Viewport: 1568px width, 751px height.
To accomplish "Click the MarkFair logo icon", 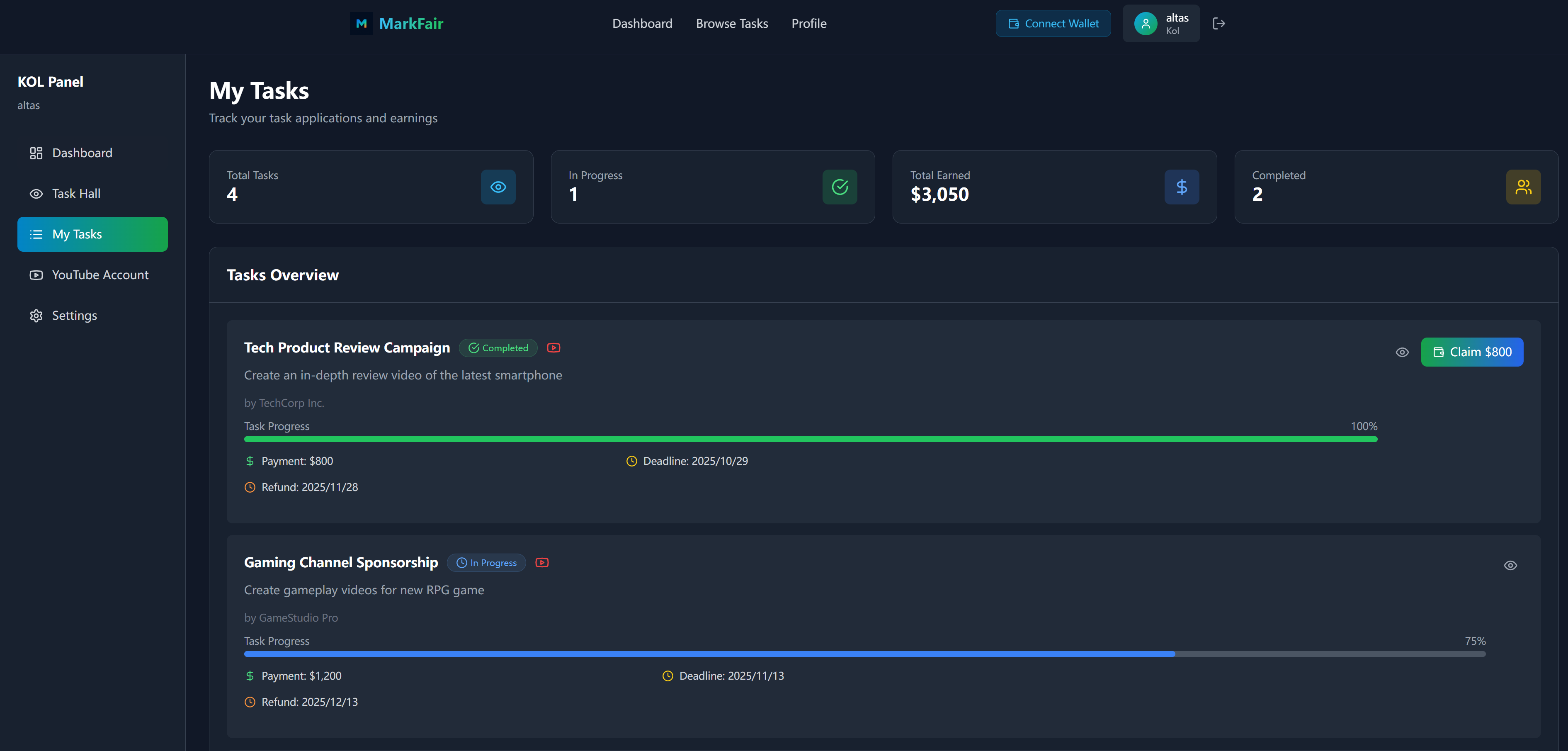I will (361, 24).
